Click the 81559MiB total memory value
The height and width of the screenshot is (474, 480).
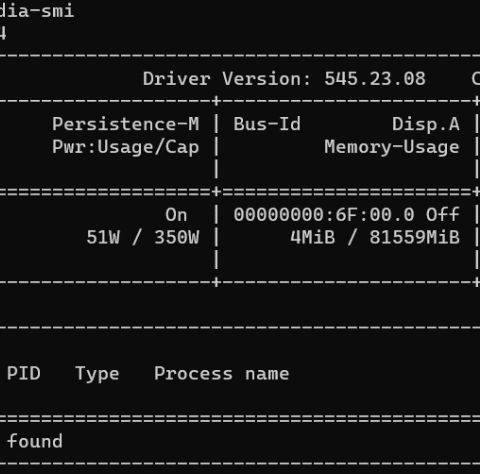414,237
